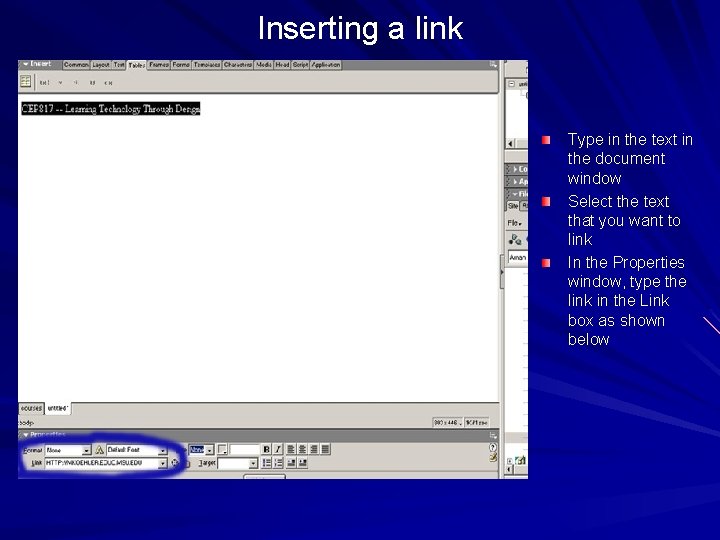720x540 pixels.
Task: Open the File menu in Site panel
Action: [x=514, y=223]
